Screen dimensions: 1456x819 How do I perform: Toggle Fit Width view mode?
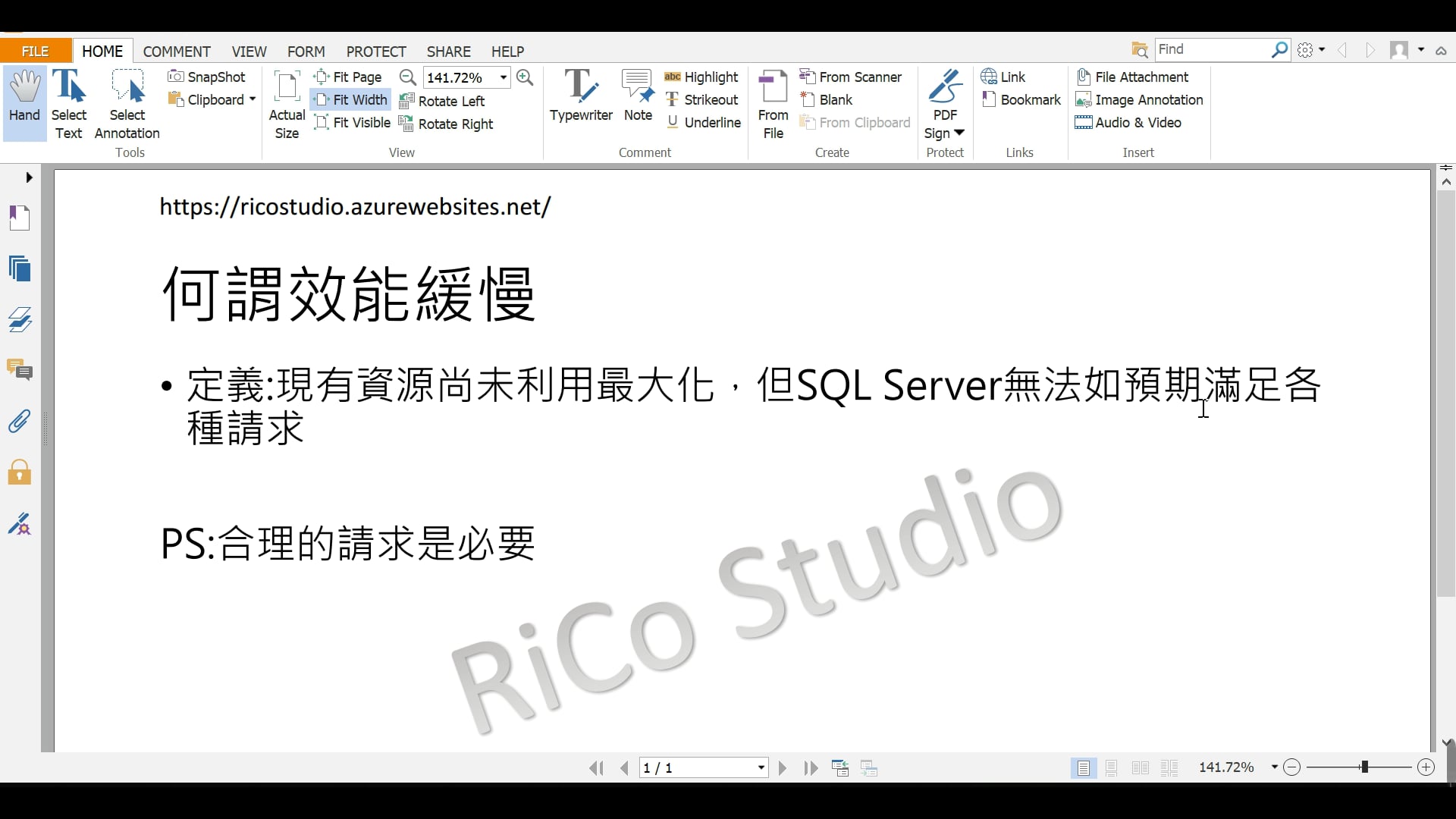pyautogui.click(x=351, y=100)
